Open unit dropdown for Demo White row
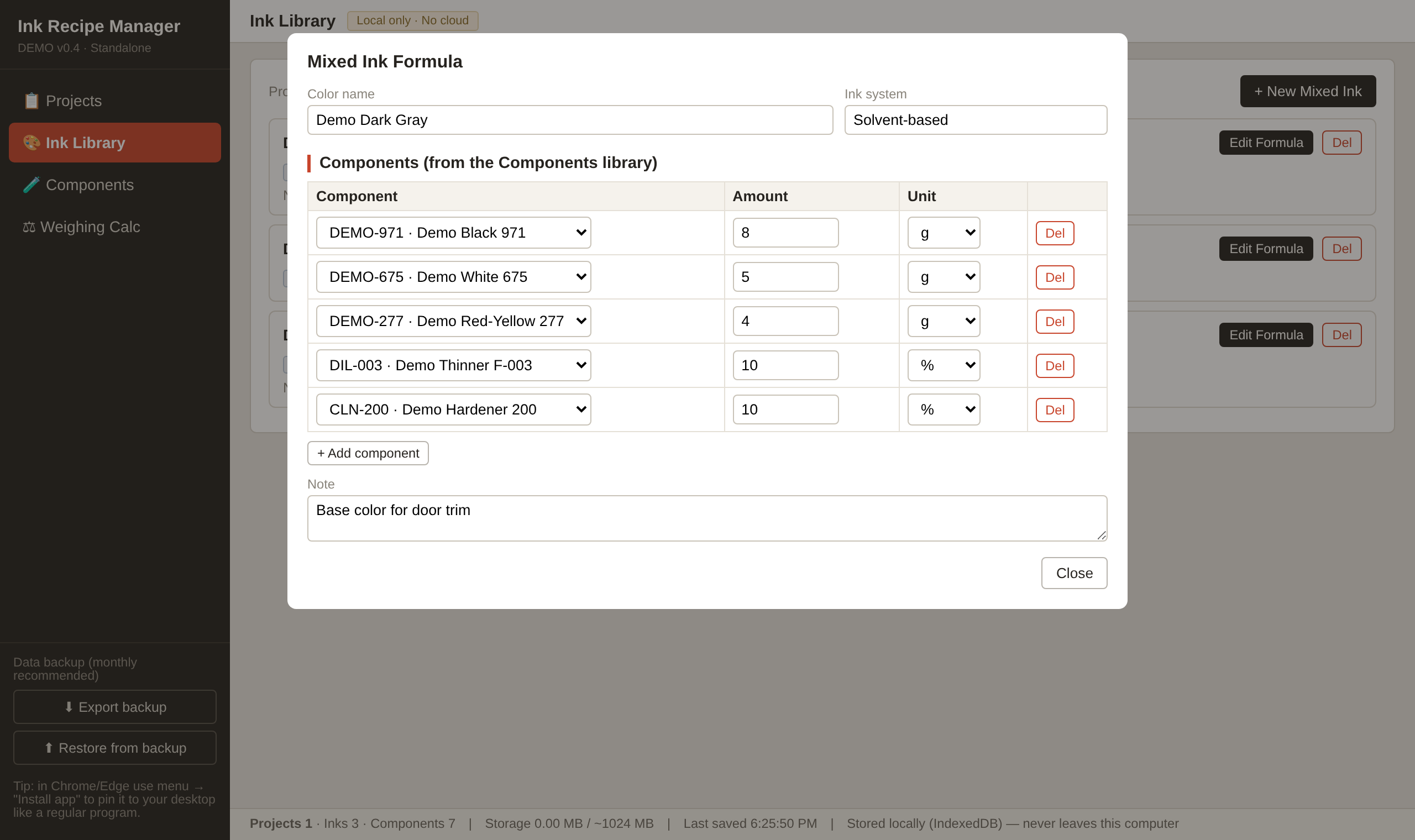This screenshot has height=840, width=1415. 944,277
